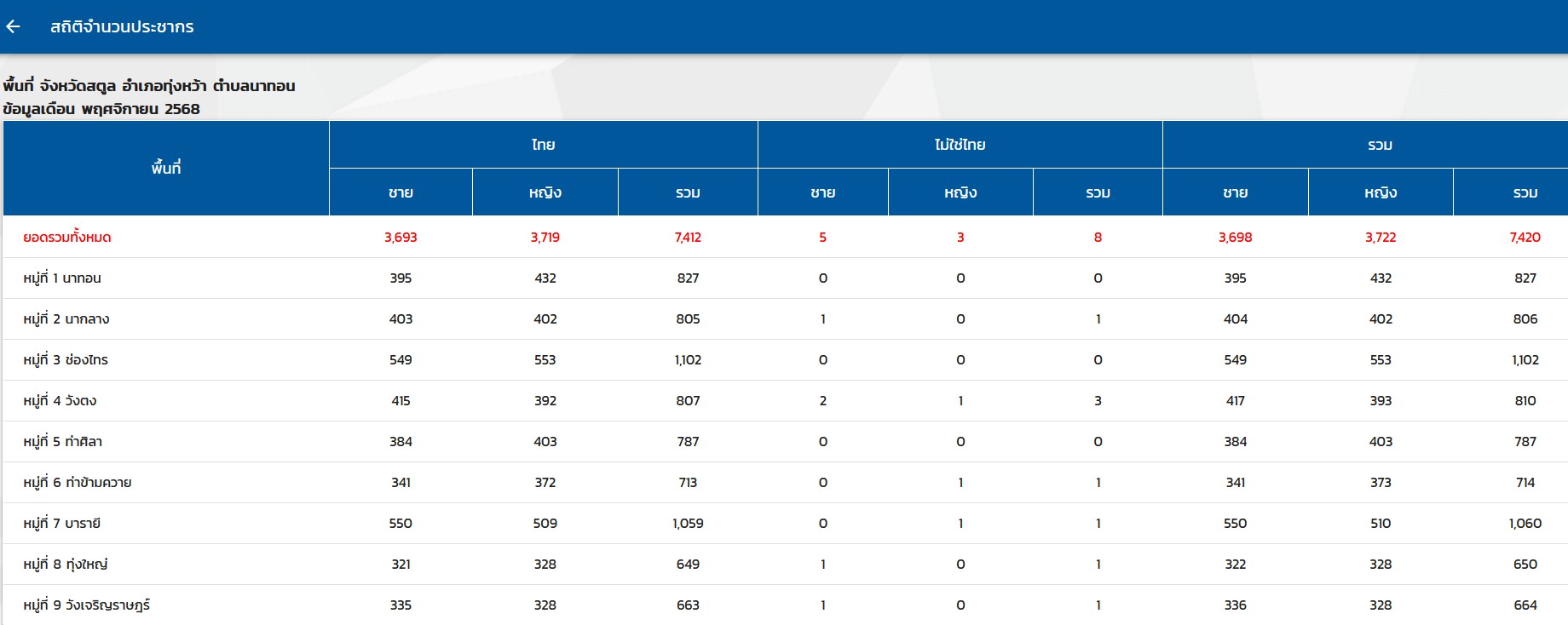Choose the หมู่ที่ 4 วังตง row label

(60, 401)
